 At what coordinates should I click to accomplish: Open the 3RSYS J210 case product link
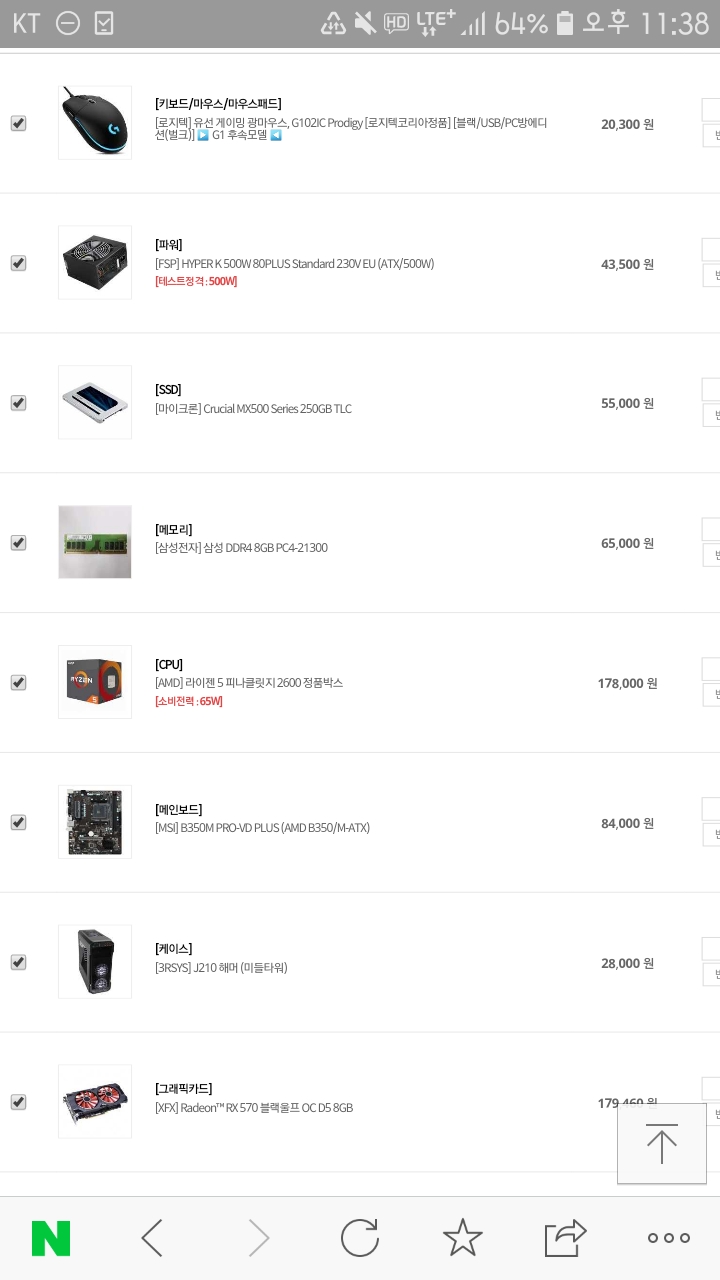[x=221, y=968]
